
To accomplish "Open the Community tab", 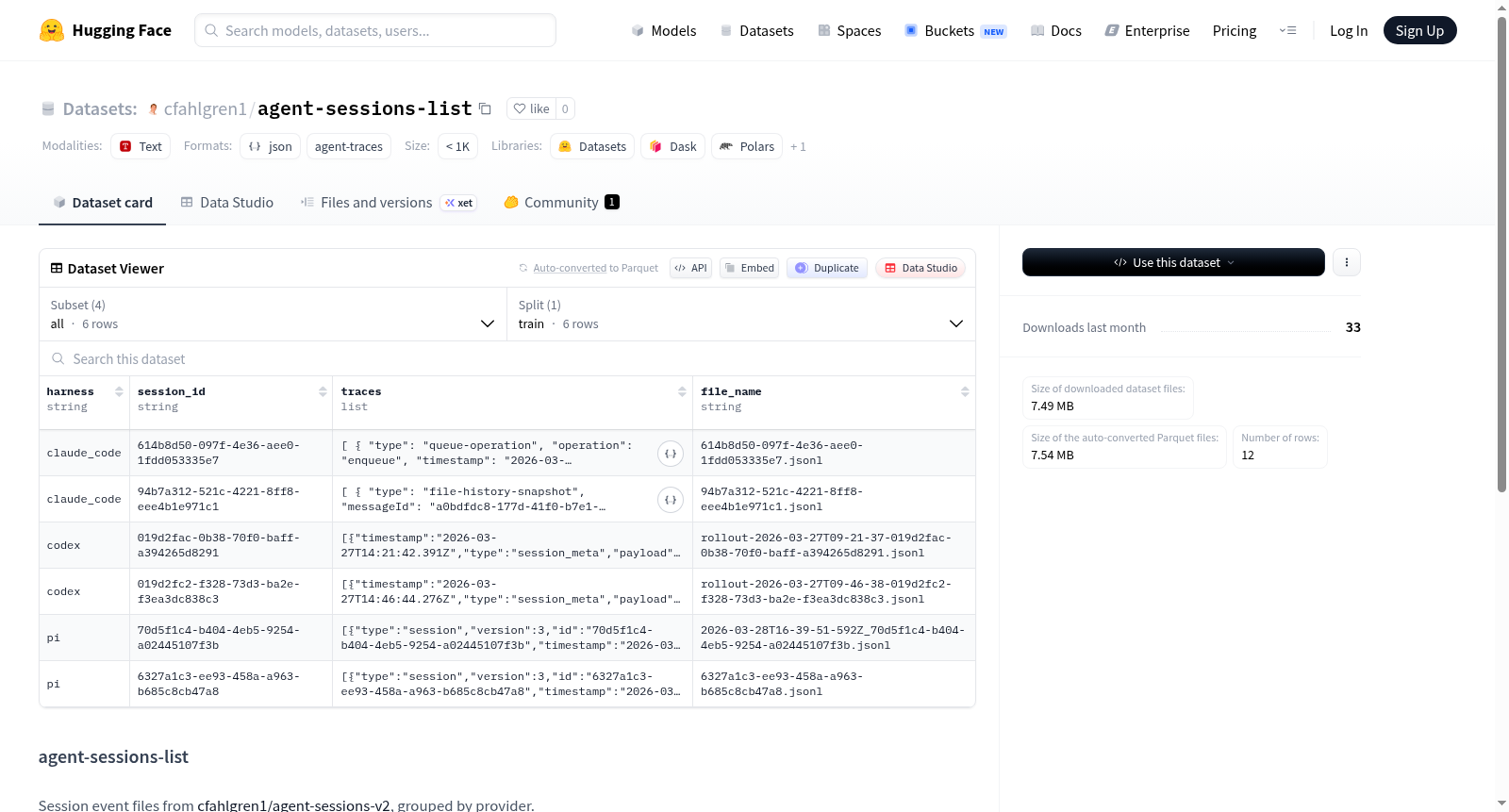I will [561, 202].
